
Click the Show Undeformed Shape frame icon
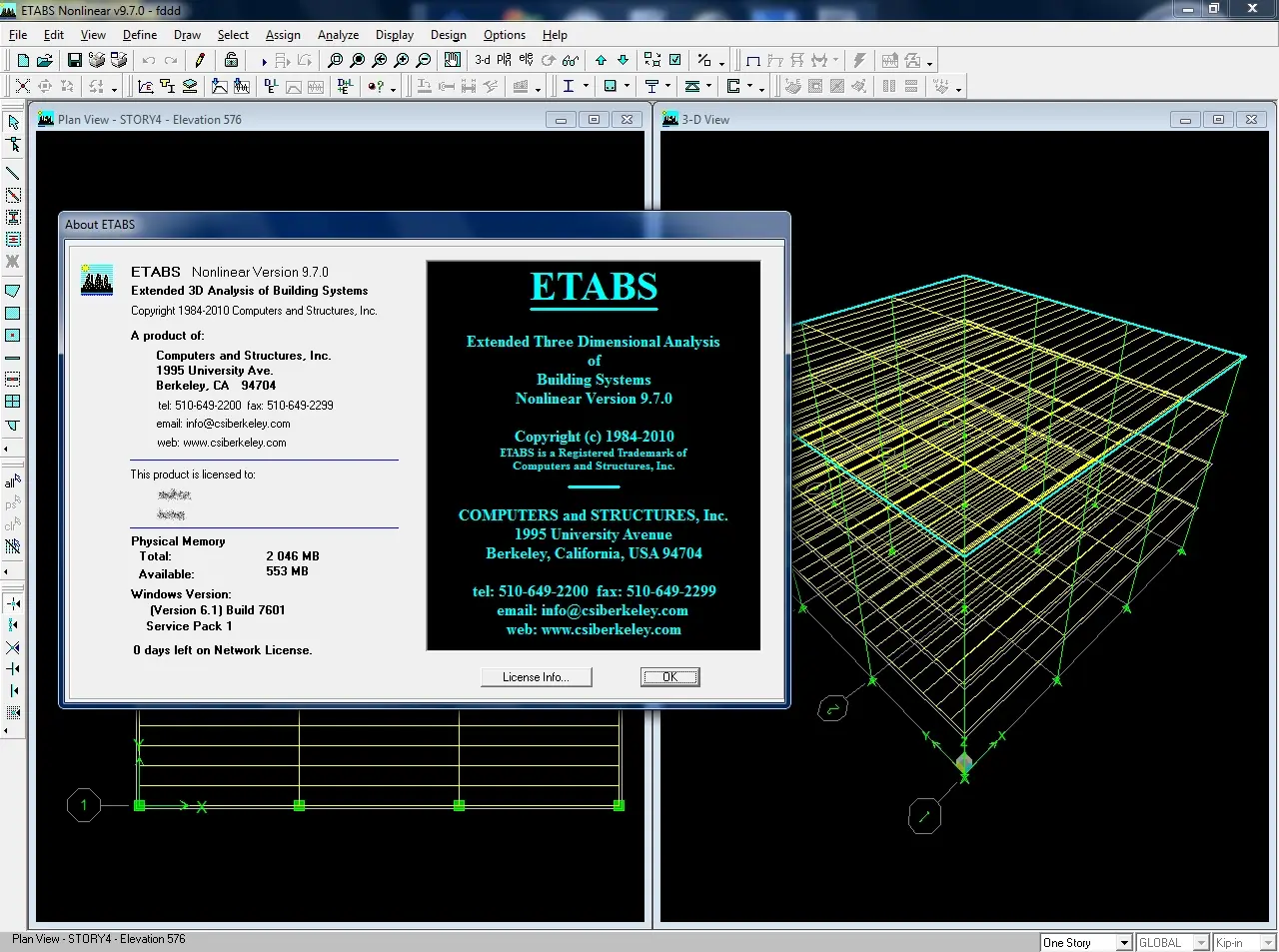[753, 60]
